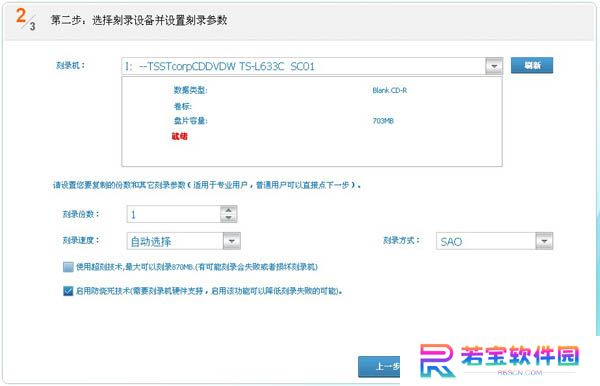Click the blue refresh button beside the burner list

point(532,65)
